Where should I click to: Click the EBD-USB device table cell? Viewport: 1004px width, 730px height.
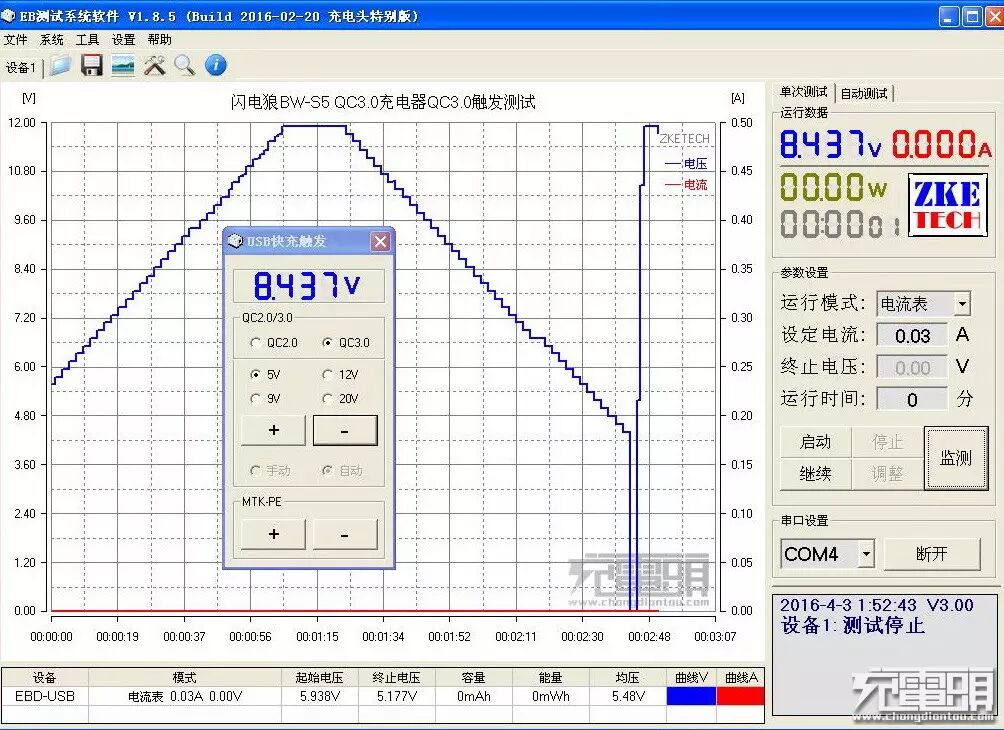(x=45, y=696)
